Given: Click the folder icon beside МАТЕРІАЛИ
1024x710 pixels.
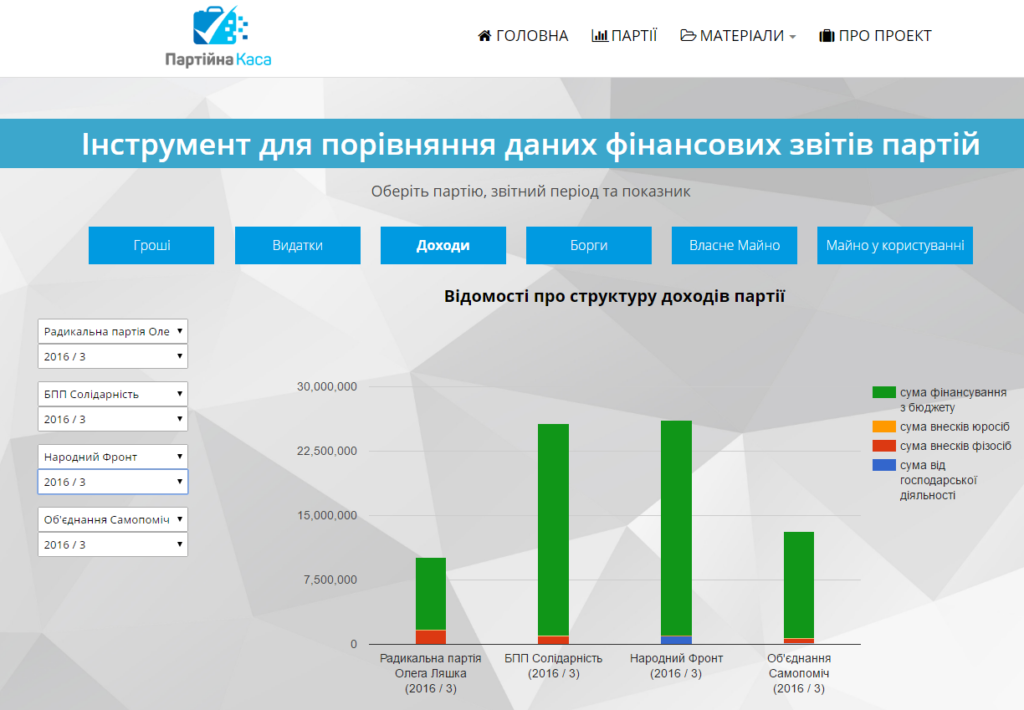Looking at the screenshot, I should [688, 35].
